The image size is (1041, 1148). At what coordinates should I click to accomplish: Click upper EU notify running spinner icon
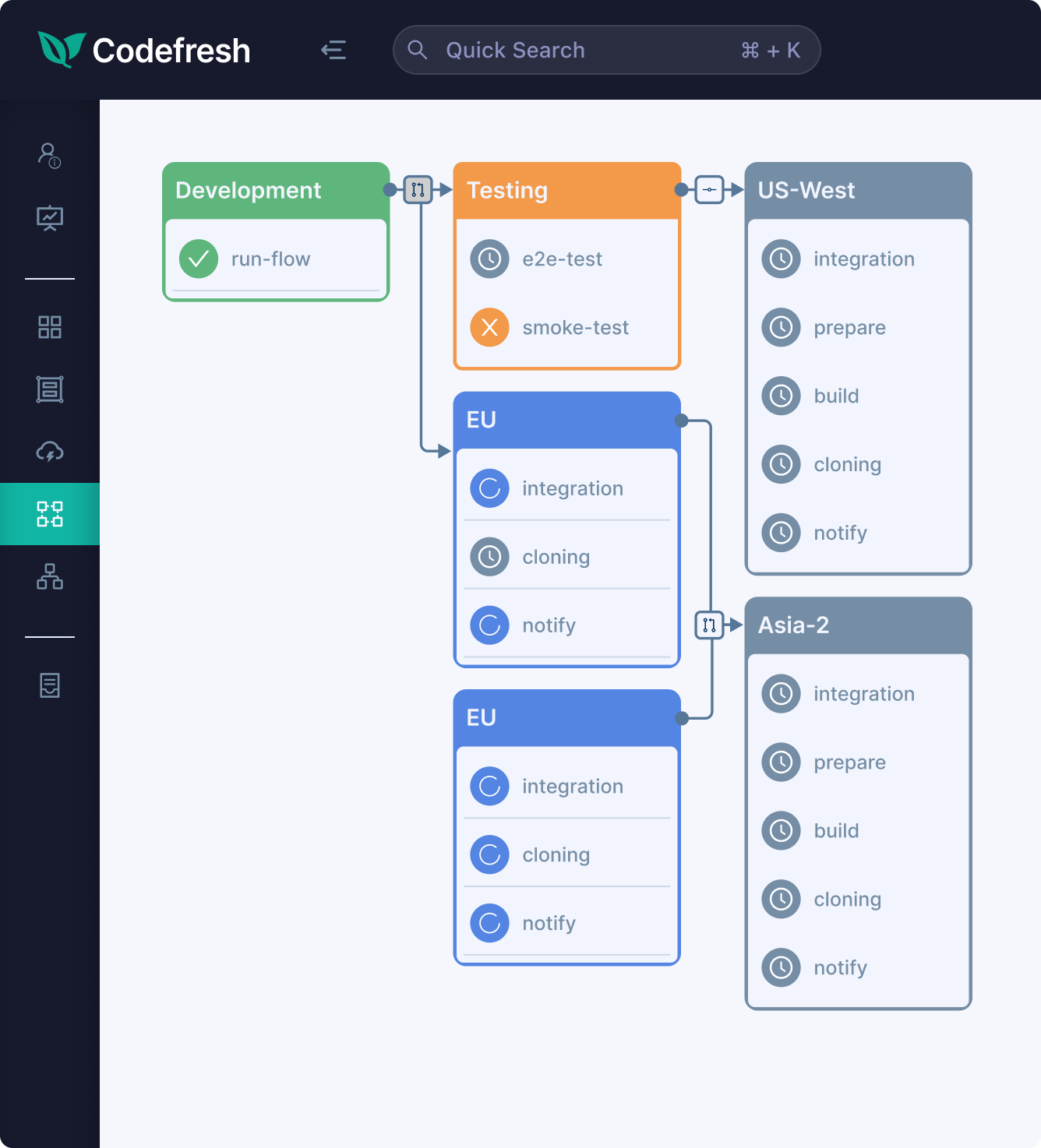coord(490,625)
